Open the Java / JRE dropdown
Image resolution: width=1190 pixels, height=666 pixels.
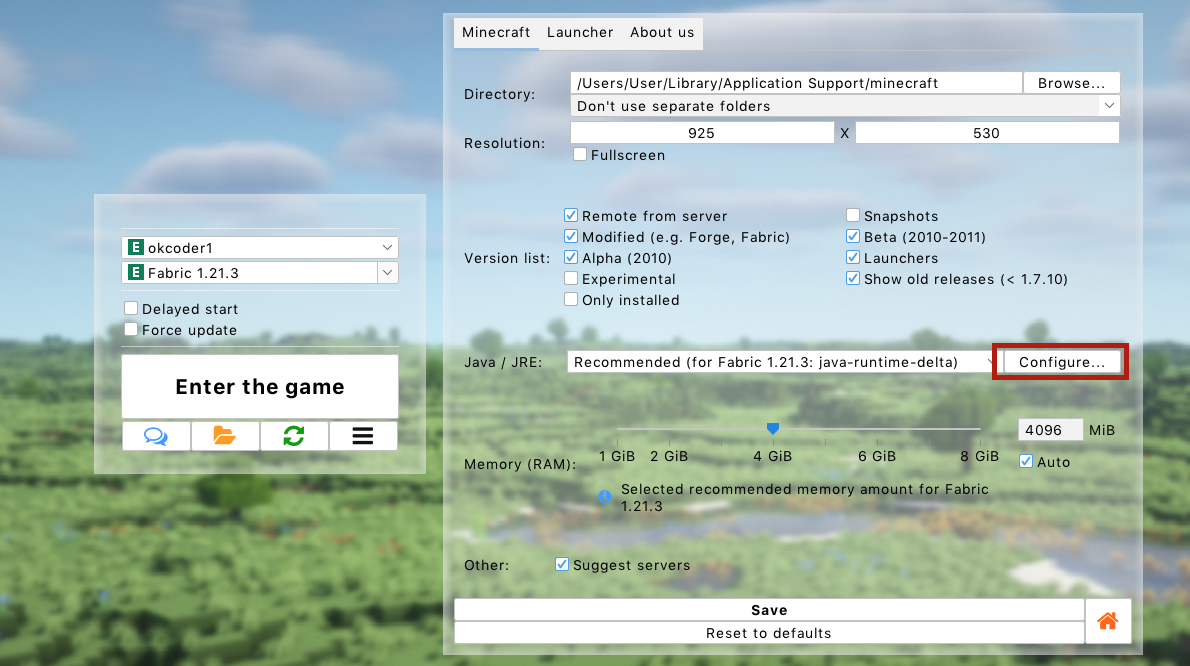[x=781, y=362]
